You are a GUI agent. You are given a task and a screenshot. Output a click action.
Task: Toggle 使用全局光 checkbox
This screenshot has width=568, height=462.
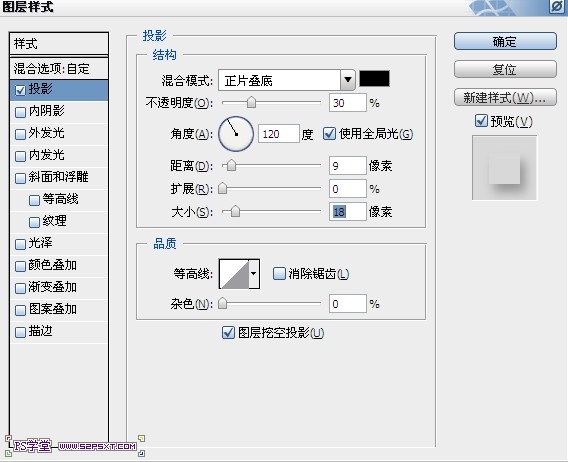click(329, 134)
